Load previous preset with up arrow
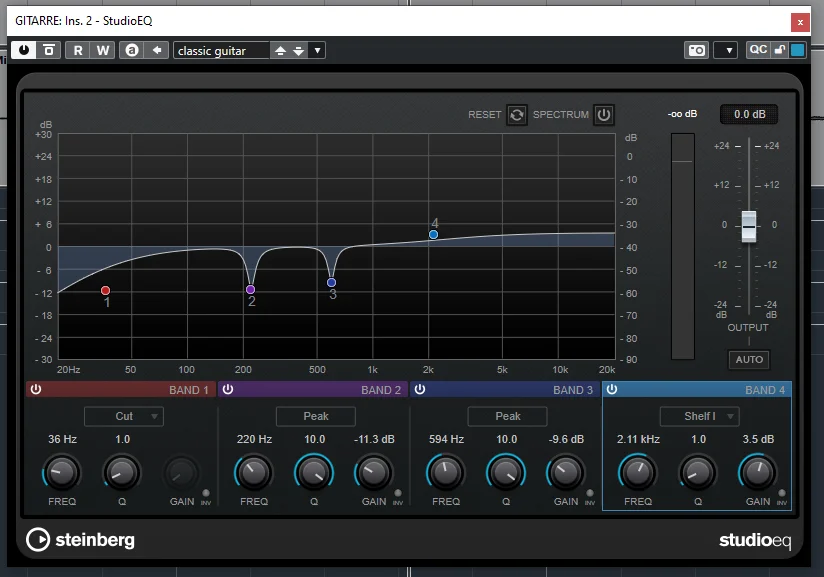This screenshot has width=824, height=577. point(281,50)
